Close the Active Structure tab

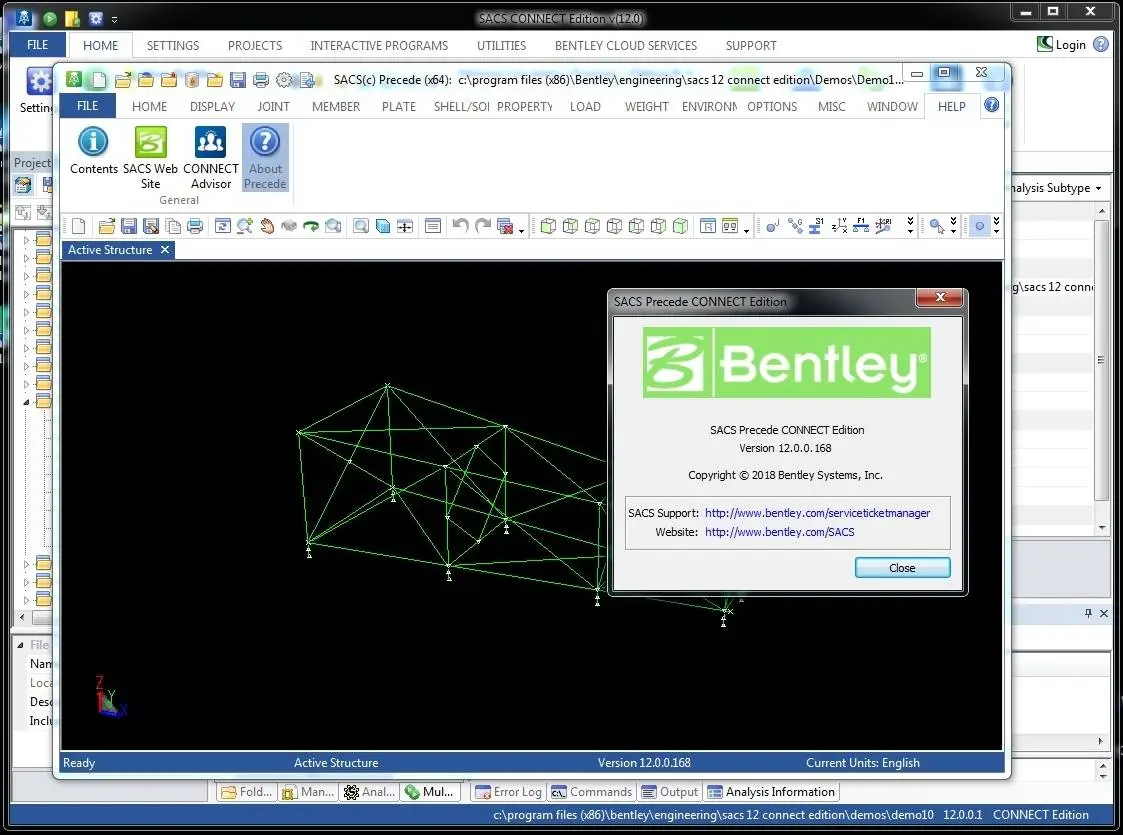pyautogui.click(x=165, y=250)
